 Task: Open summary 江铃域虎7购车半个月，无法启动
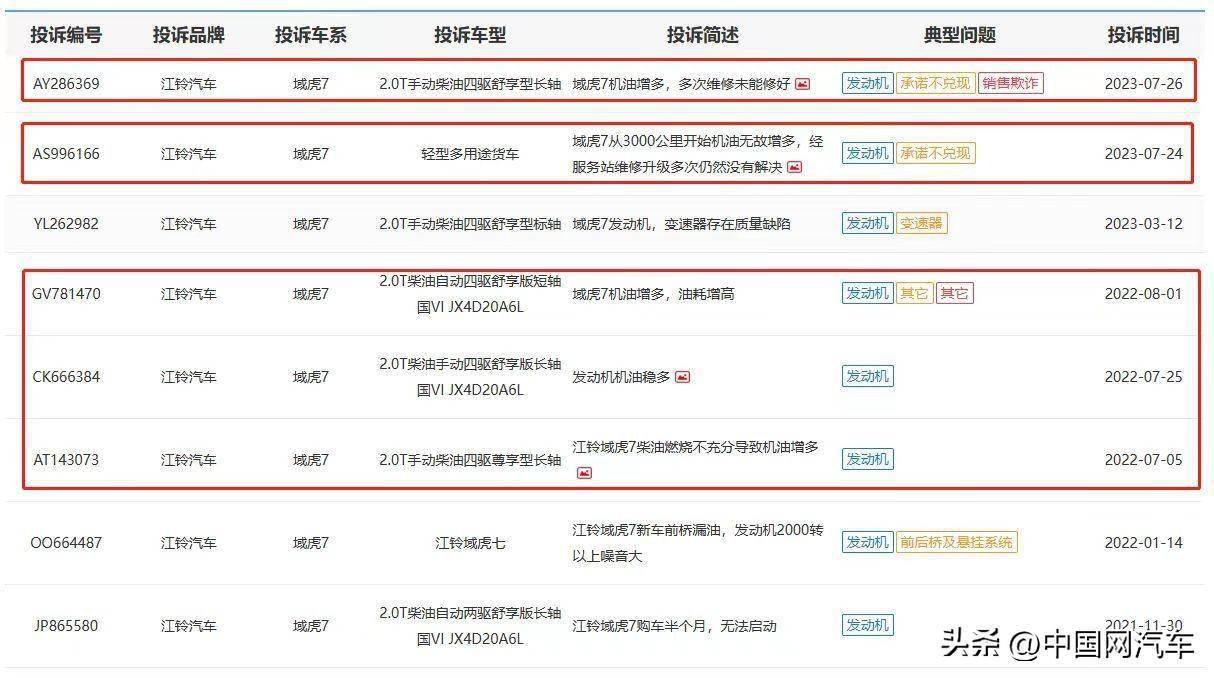click(x=674, y=626)
